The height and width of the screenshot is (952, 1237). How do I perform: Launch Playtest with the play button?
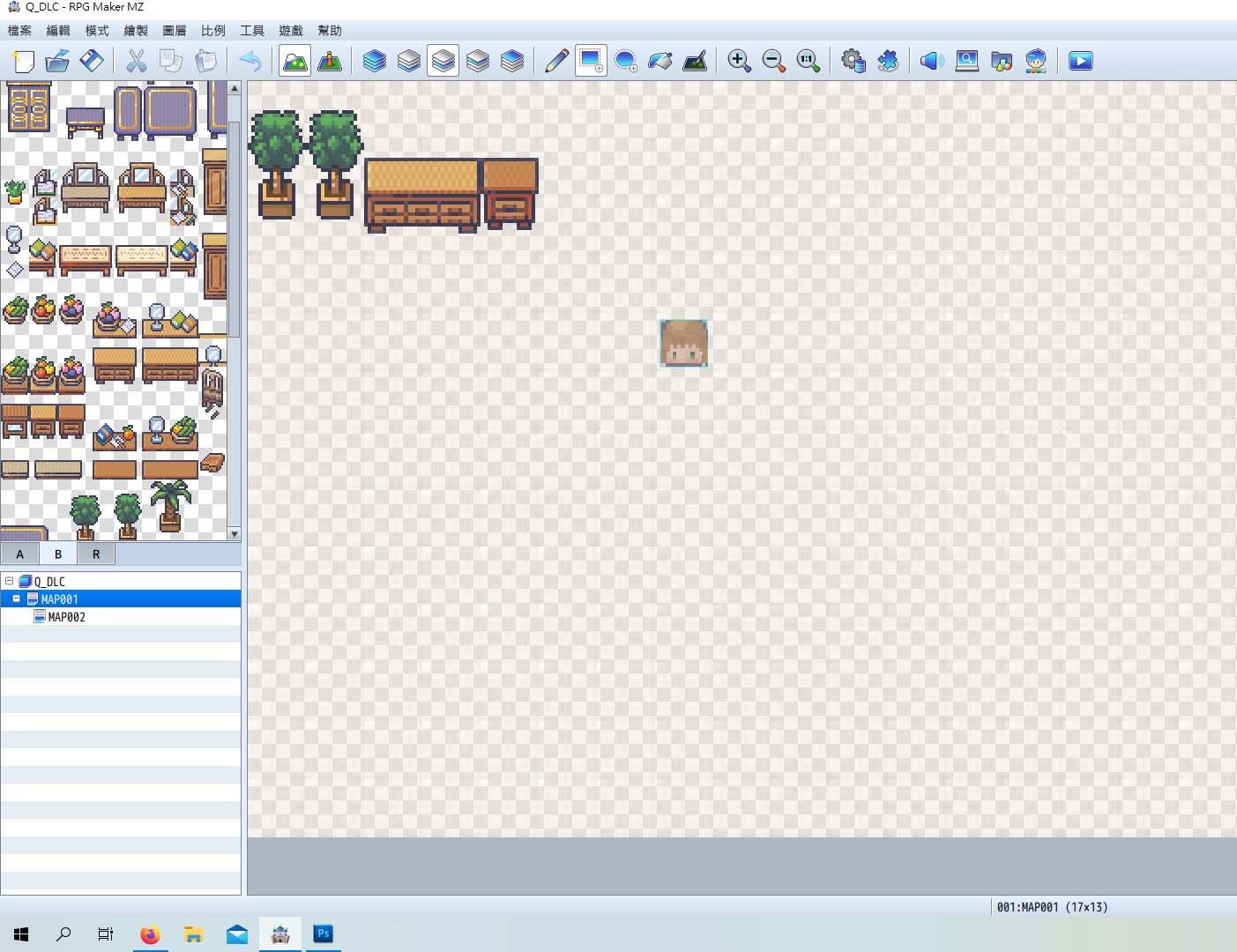(x=1081, y=61)
